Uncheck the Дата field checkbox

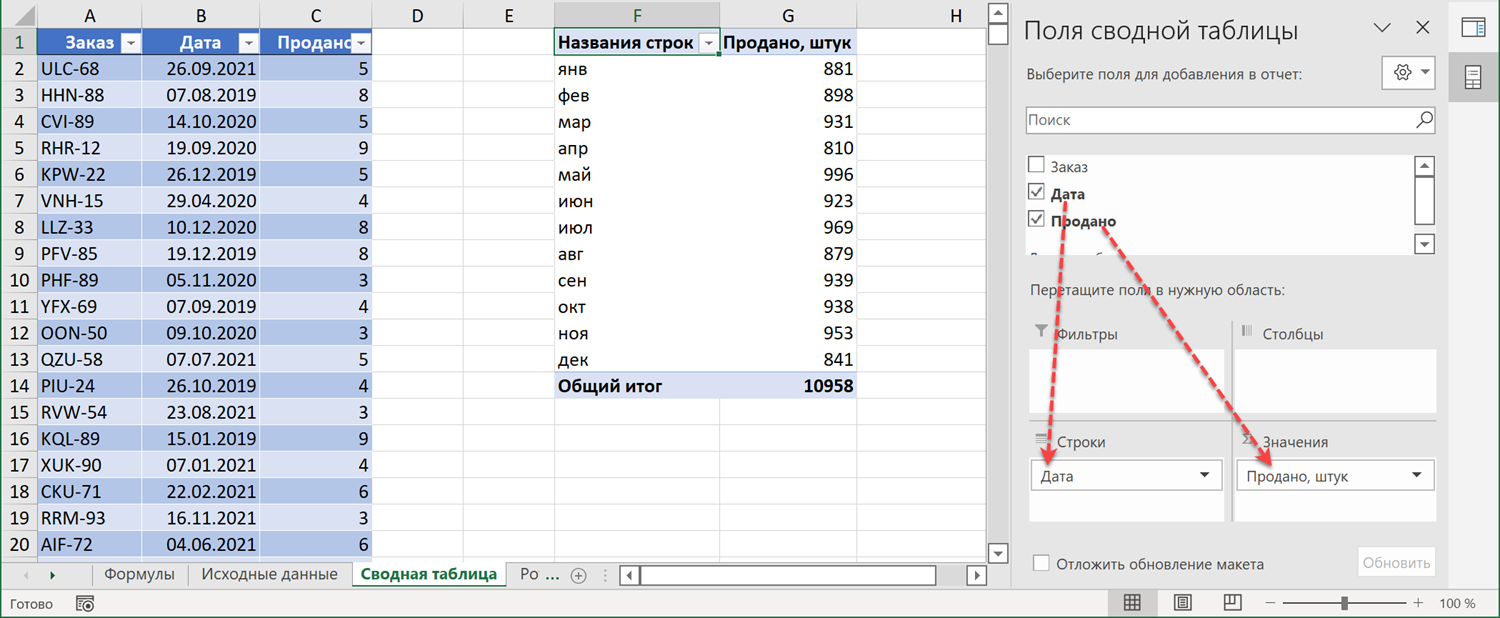click(x=1036, y=192)
